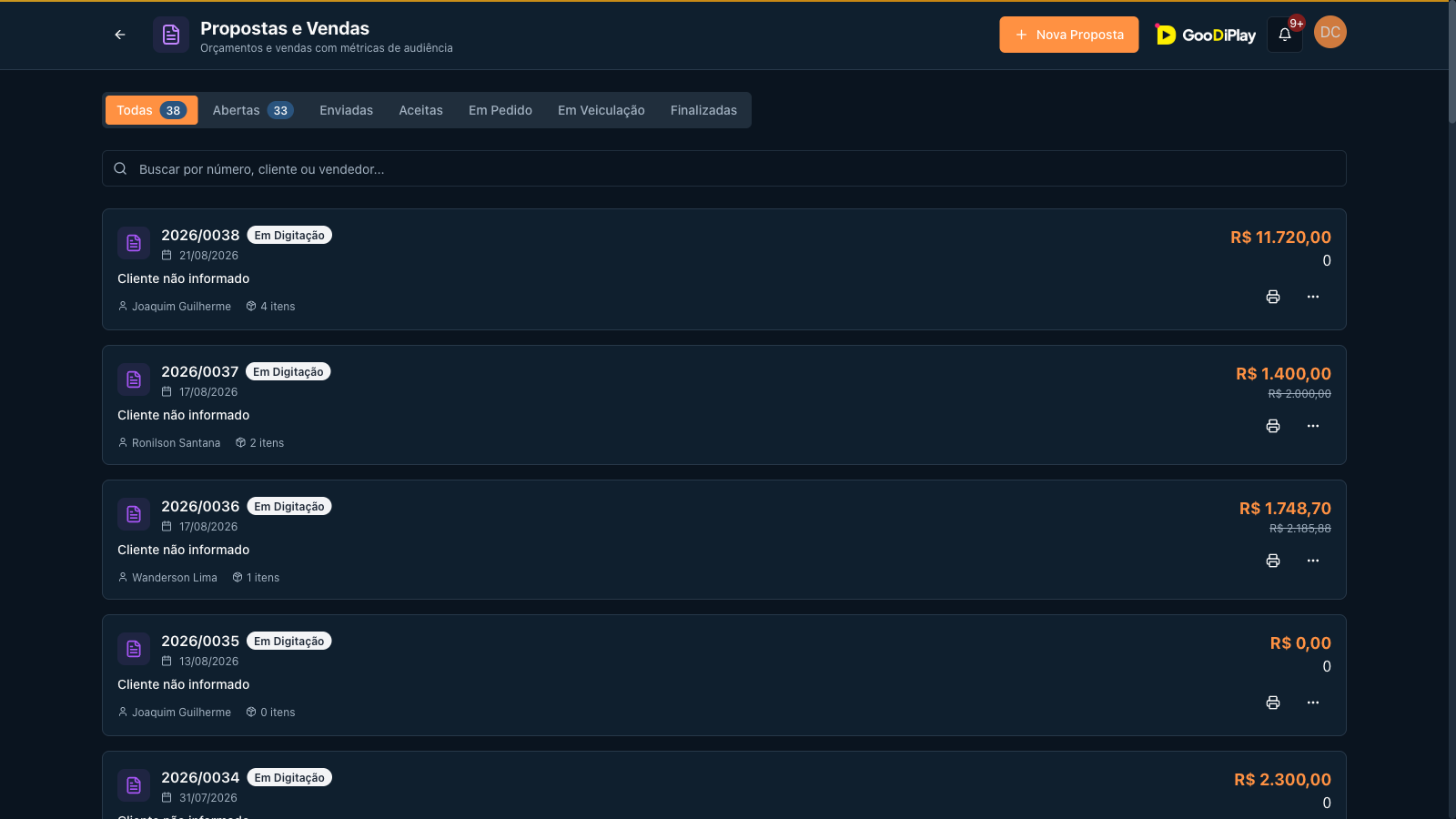Click the Em Digitação badge on 2026/0035
This screenshot has width=1456, height=819.
[x=289, y=641]
